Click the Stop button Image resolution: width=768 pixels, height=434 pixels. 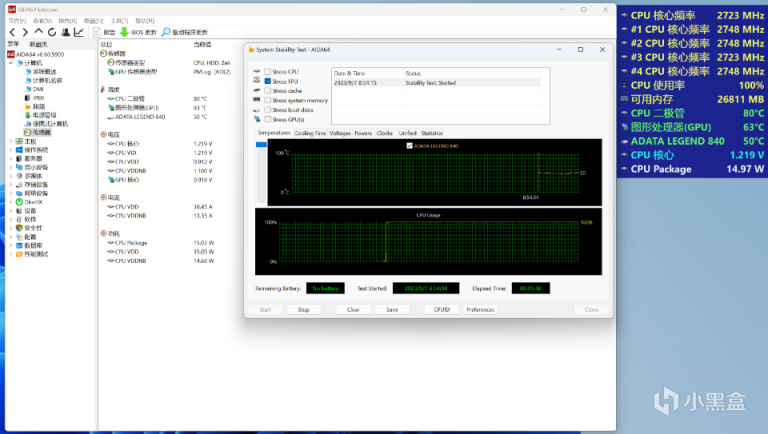click(304, 310)
